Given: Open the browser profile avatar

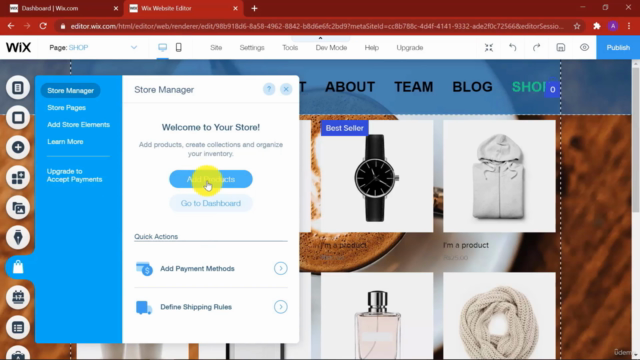Looking at the screenshot, I should (613, 26).
